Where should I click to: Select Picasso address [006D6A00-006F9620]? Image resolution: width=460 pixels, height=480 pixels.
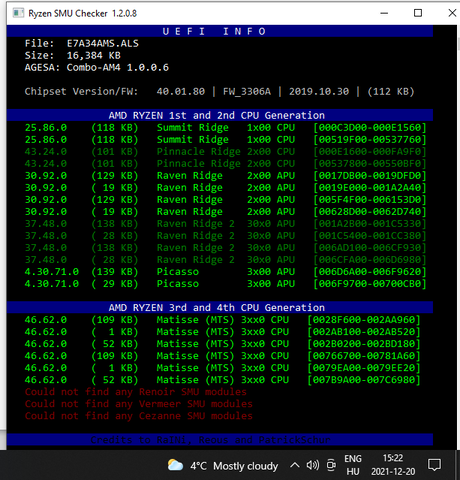click(x=370, y=272)
